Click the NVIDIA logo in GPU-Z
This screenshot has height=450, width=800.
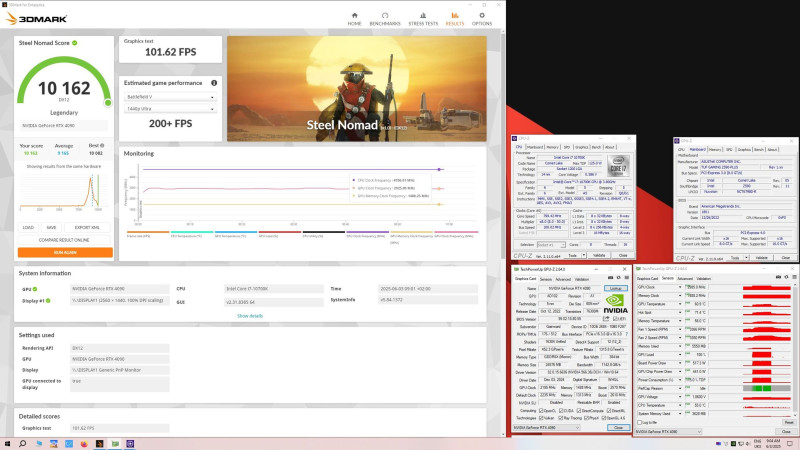click(615, 304)
